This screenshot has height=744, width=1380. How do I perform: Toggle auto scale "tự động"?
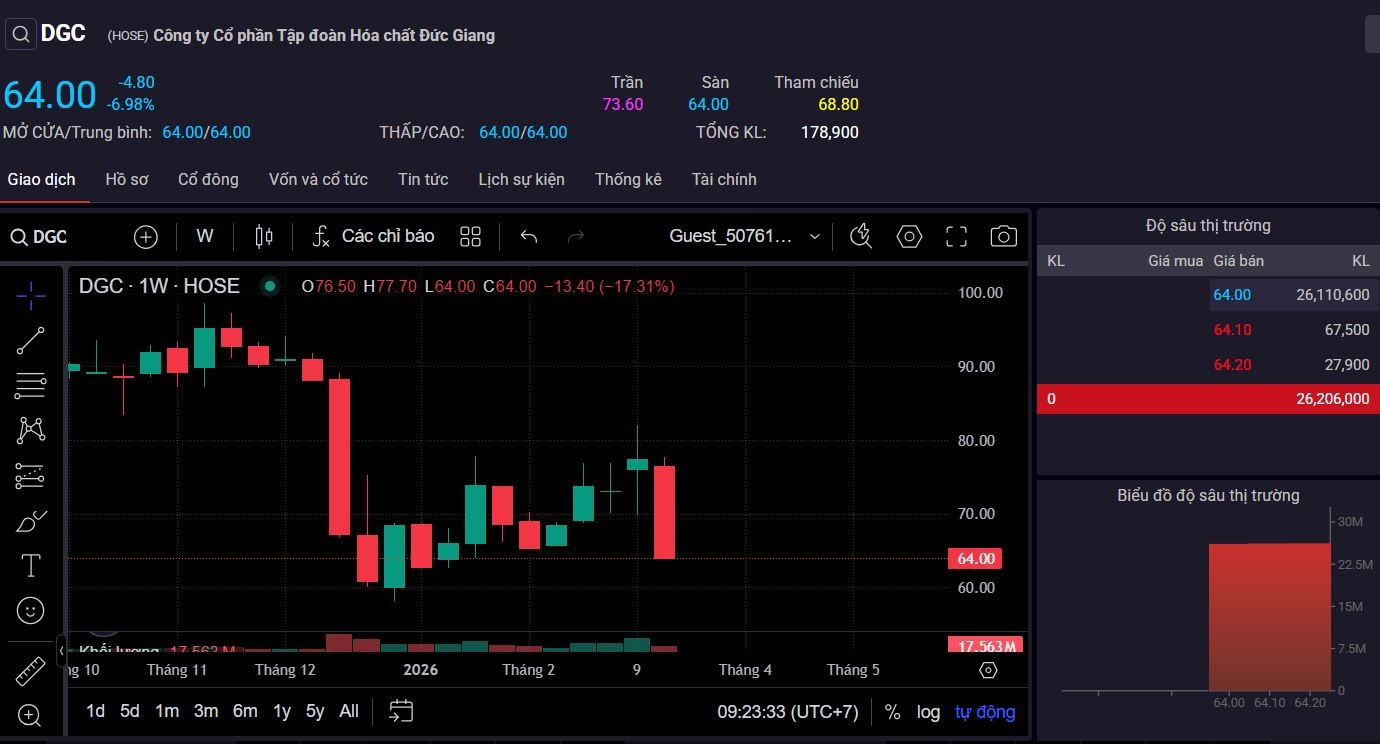click(984, 712)
